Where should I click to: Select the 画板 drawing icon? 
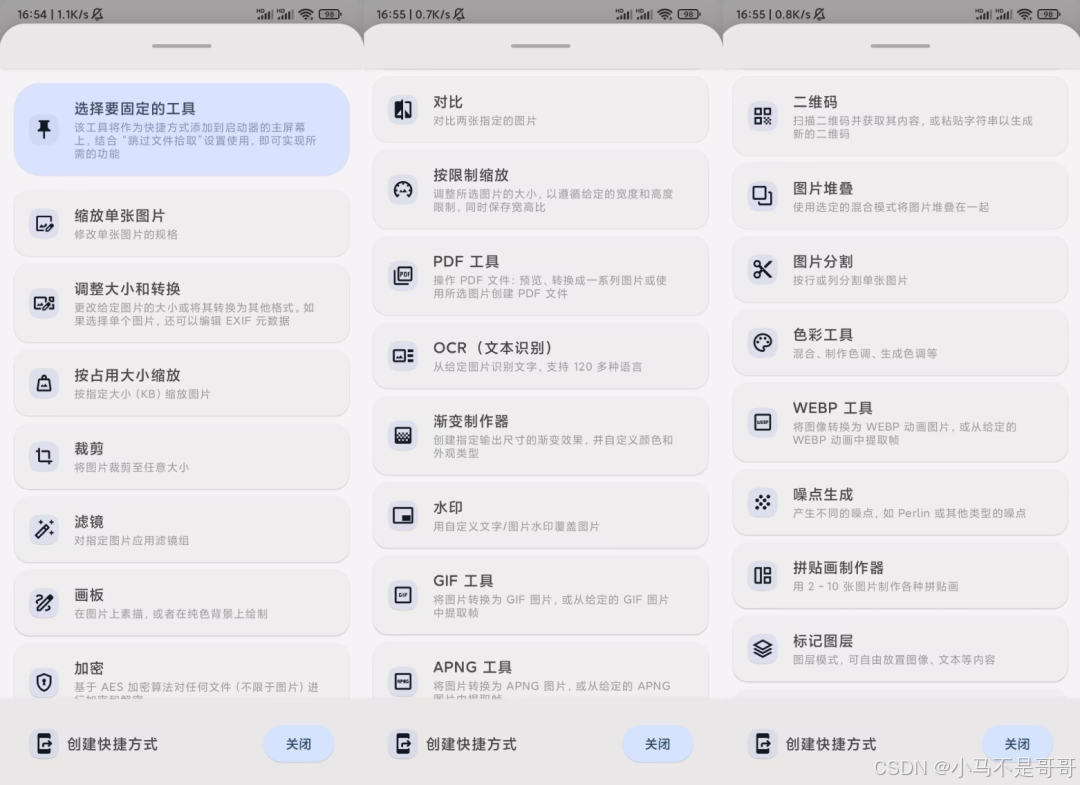(x=44, y=603)
